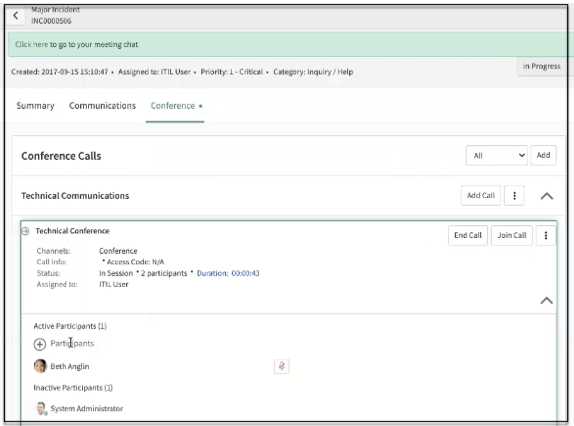Screen dimensions: 574x426
Task: Collapse the Technical Communications section chevron
Action: (x=547, y=196)
